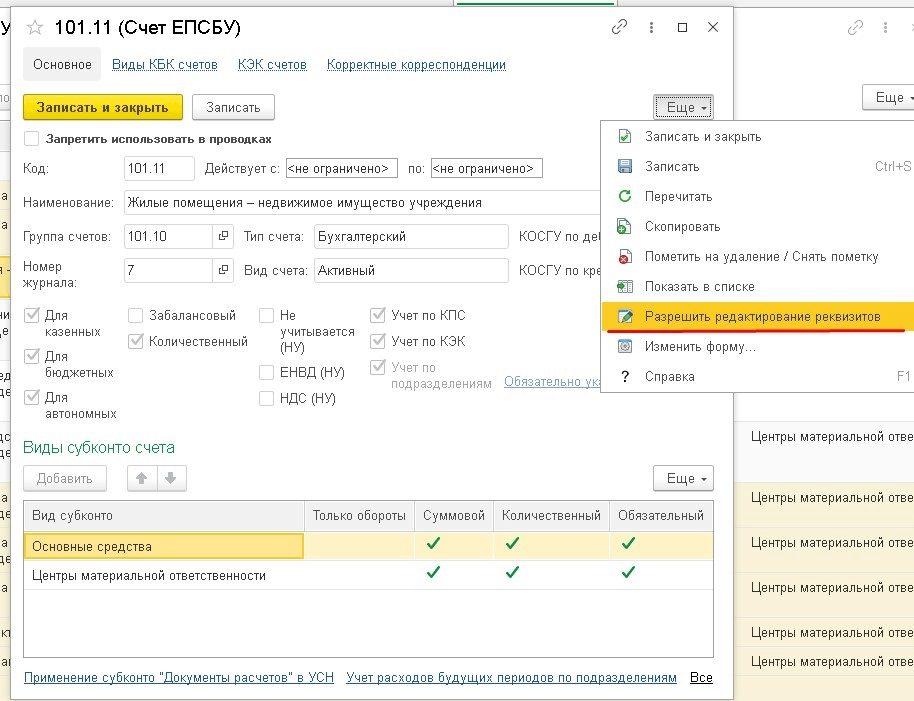This screenshot has height=701, width=914.
Task: Open Корректные корреспонденции link
Action: click(416, 65)
